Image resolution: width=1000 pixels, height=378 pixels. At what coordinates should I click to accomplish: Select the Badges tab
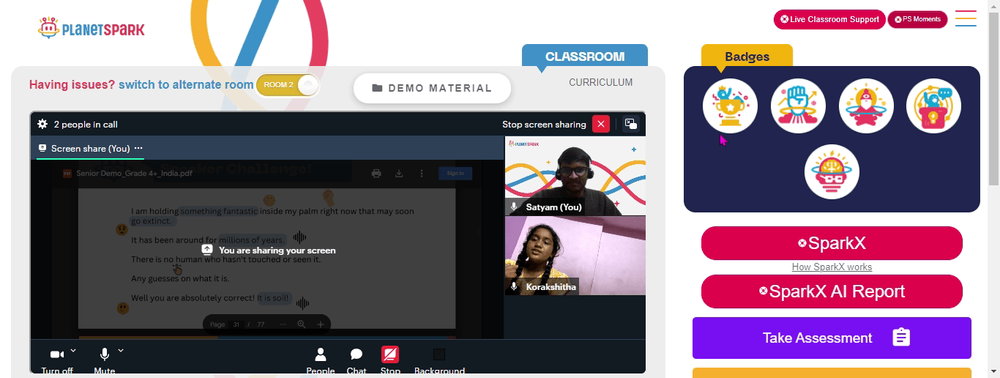point(747,56)
